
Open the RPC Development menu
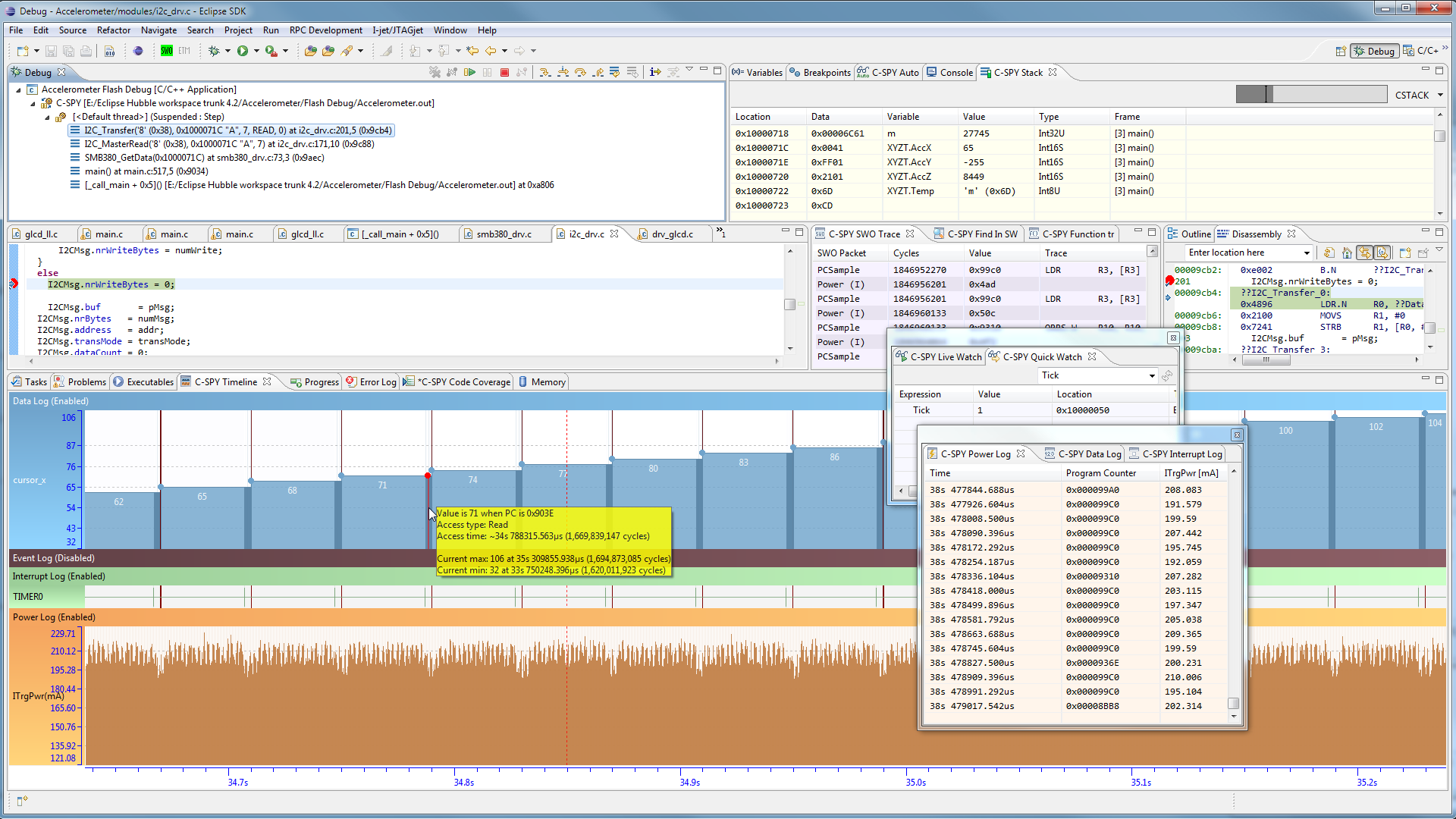click(326, 30)
